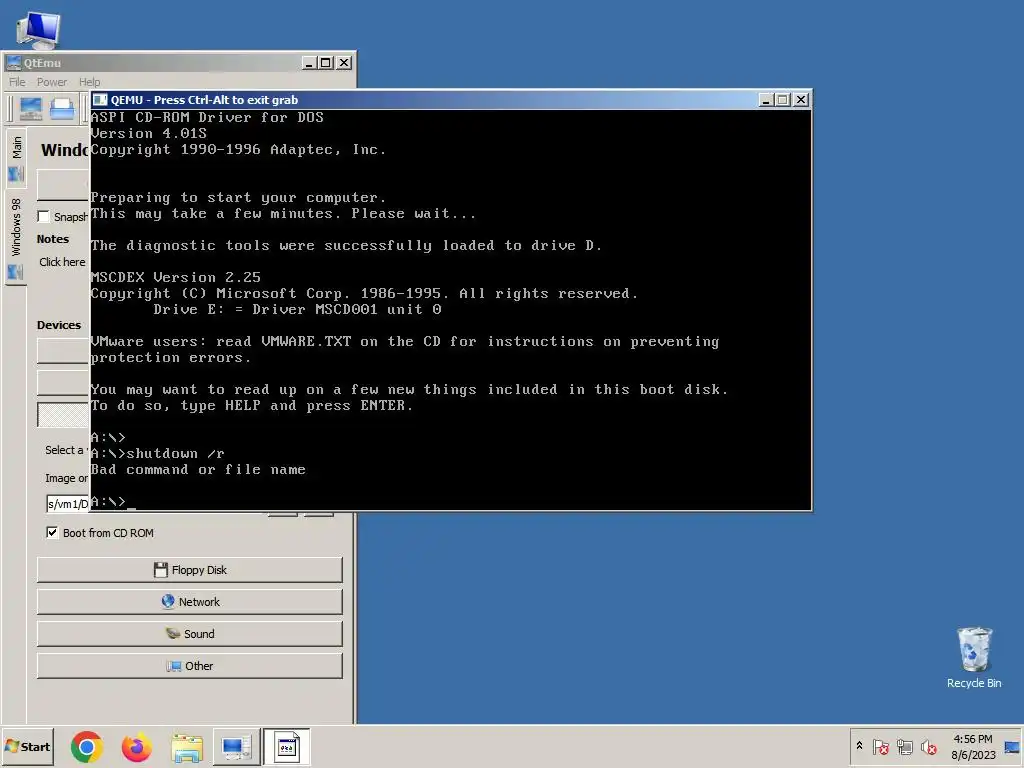
Task: Select the Recycle Bin desktop icon
Action: click(974, 658)
